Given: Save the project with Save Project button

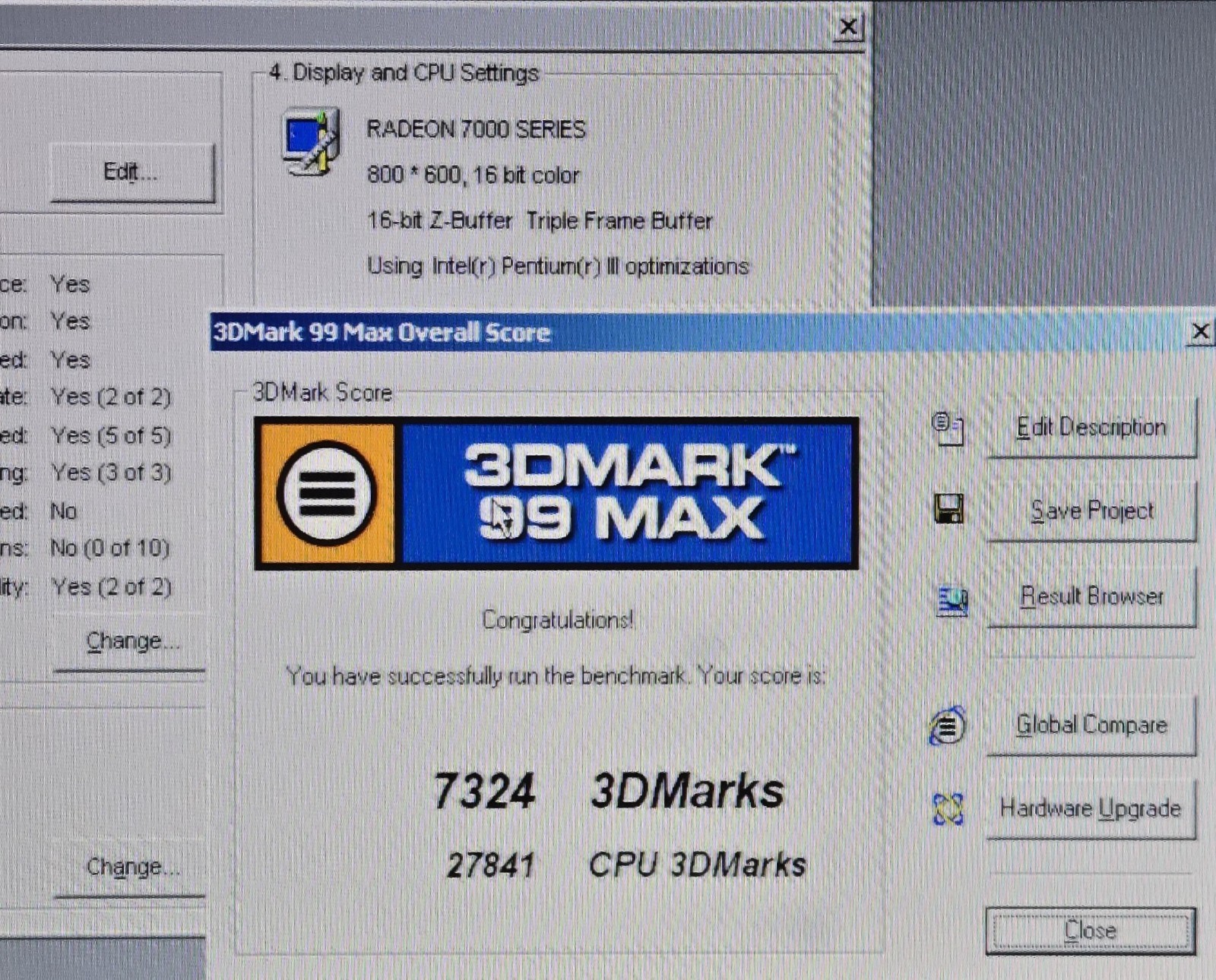Looking at the screenshot, I should (x=1091, y=511).
